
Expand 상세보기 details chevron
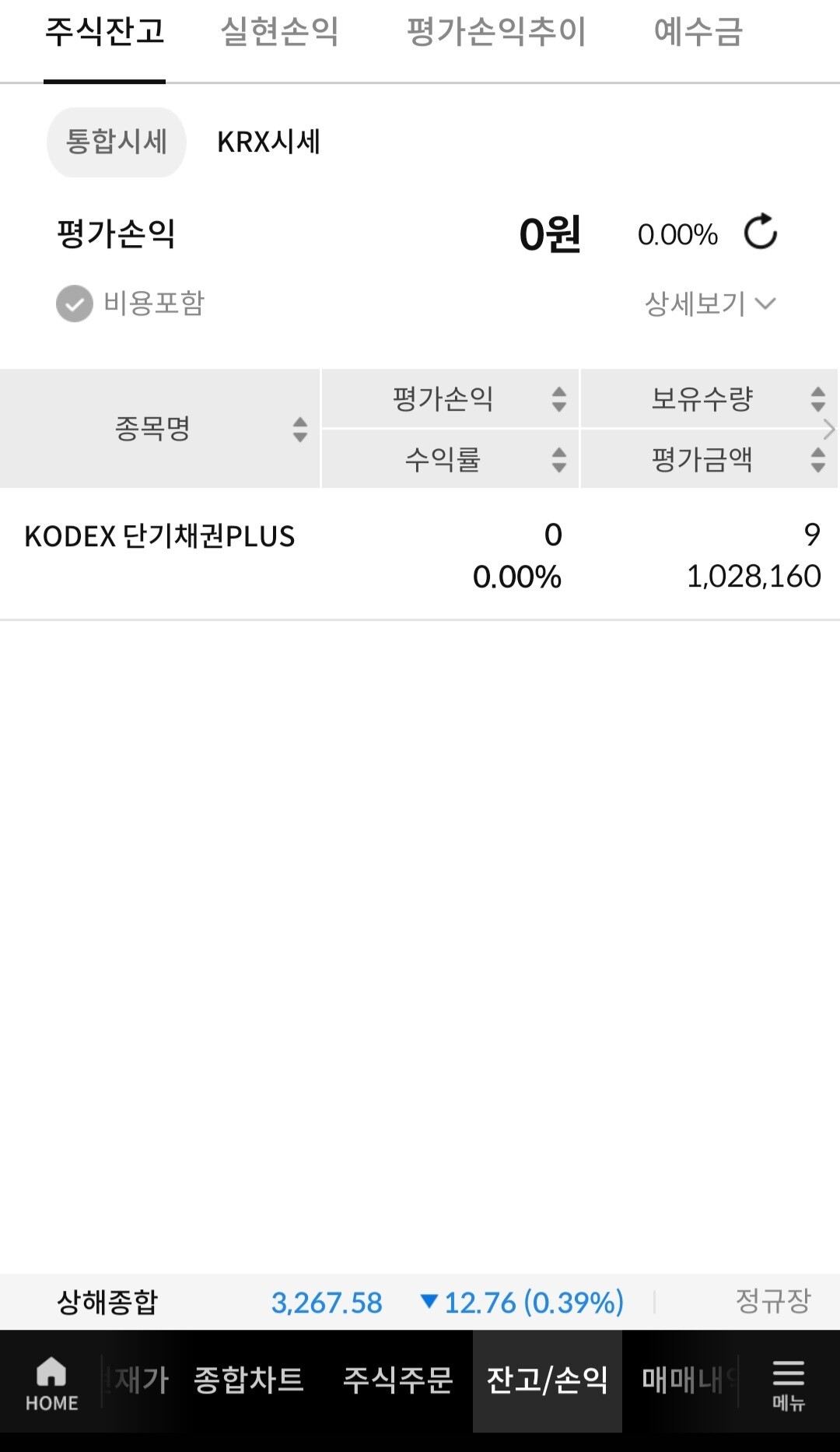[765, 303]
